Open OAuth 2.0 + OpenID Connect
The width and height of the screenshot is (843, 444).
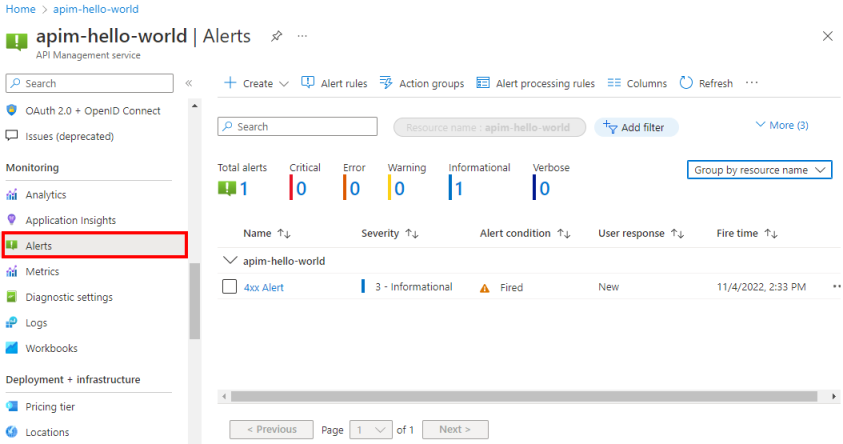click(92, 111)
